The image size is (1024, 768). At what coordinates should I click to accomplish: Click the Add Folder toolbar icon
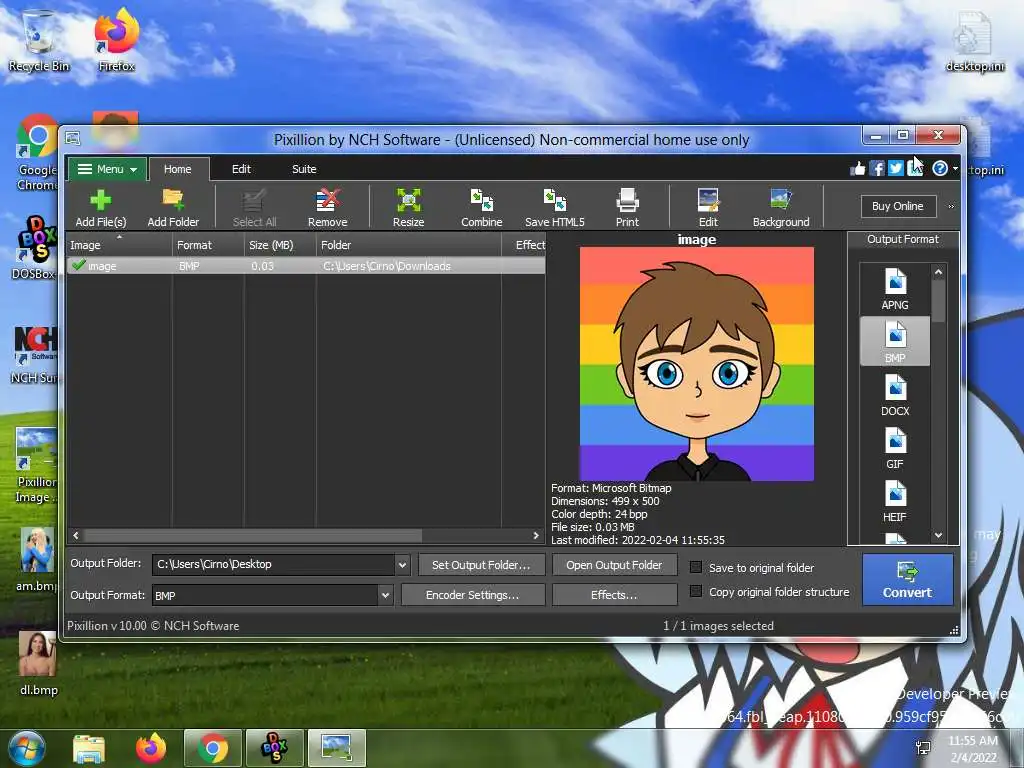[x=173, y=208]
